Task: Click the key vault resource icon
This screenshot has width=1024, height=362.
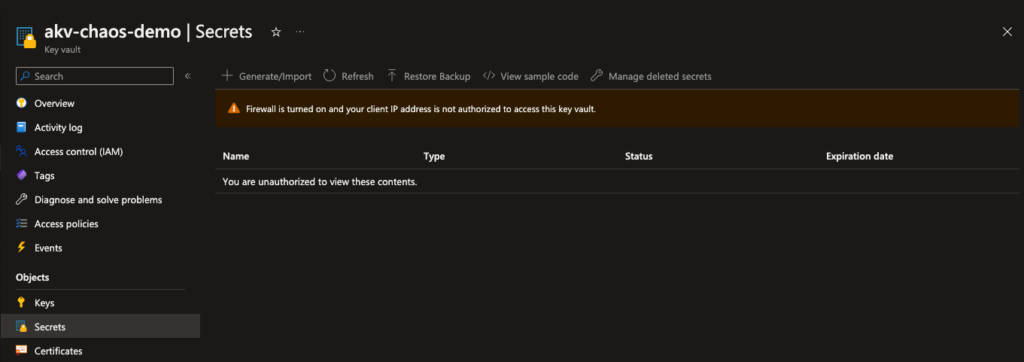Action: point(26,38)
